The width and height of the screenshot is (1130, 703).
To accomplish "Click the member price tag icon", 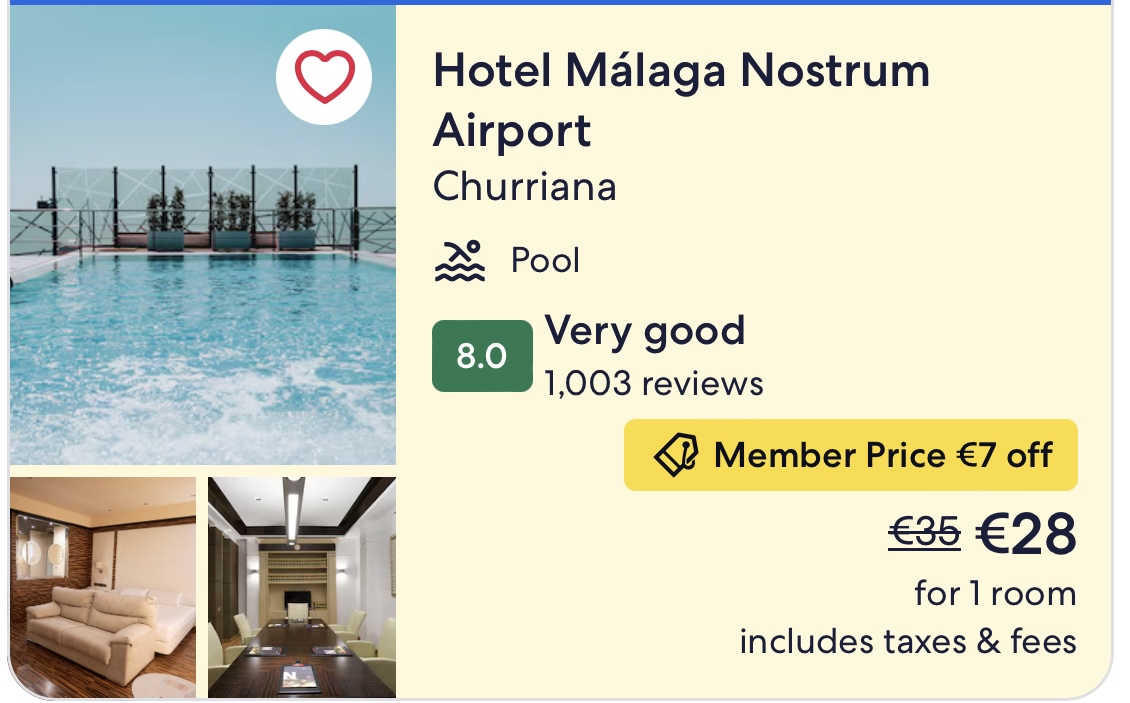I will tap(675, 455).
